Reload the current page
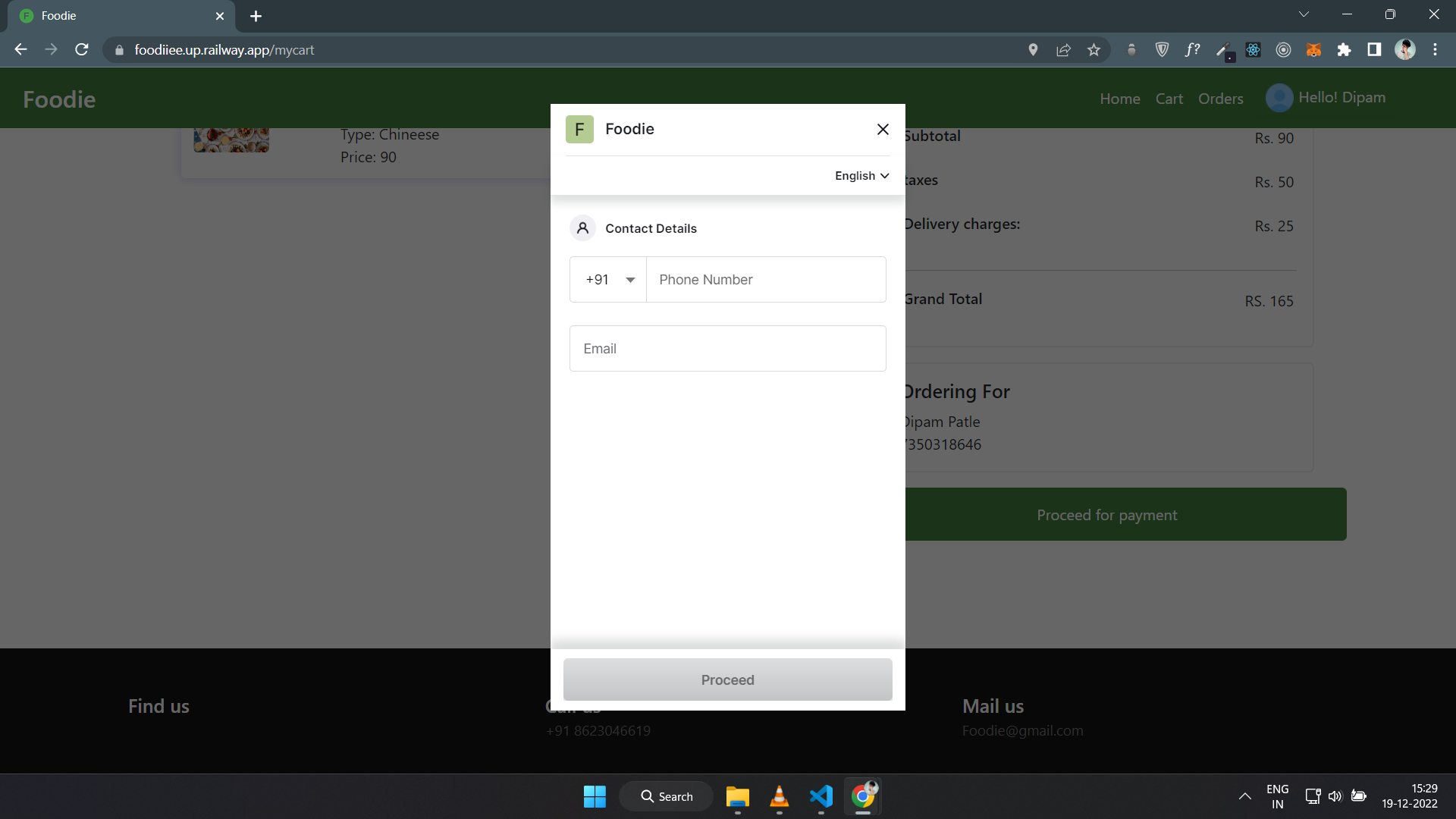This screenshot has width=1456, height=819. click(82, 50)
